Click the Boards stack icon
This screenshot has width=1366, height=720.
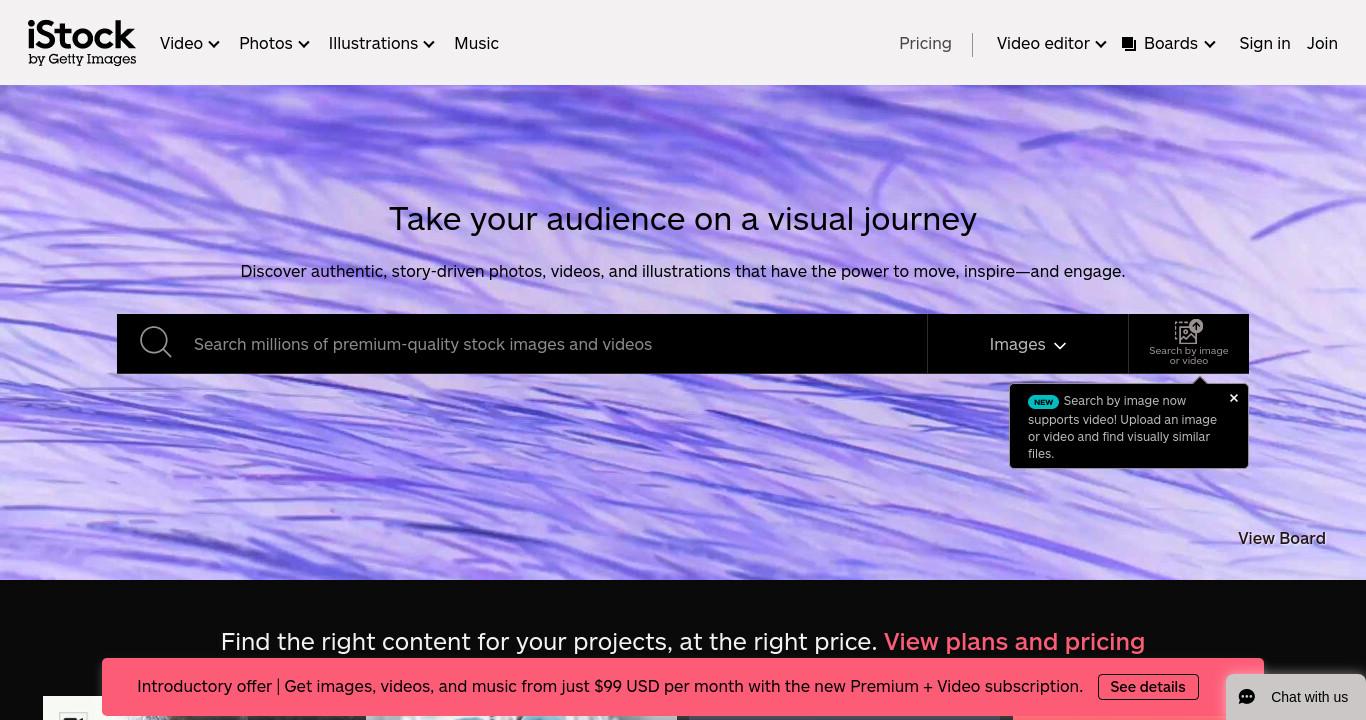tap(1129, 44)
